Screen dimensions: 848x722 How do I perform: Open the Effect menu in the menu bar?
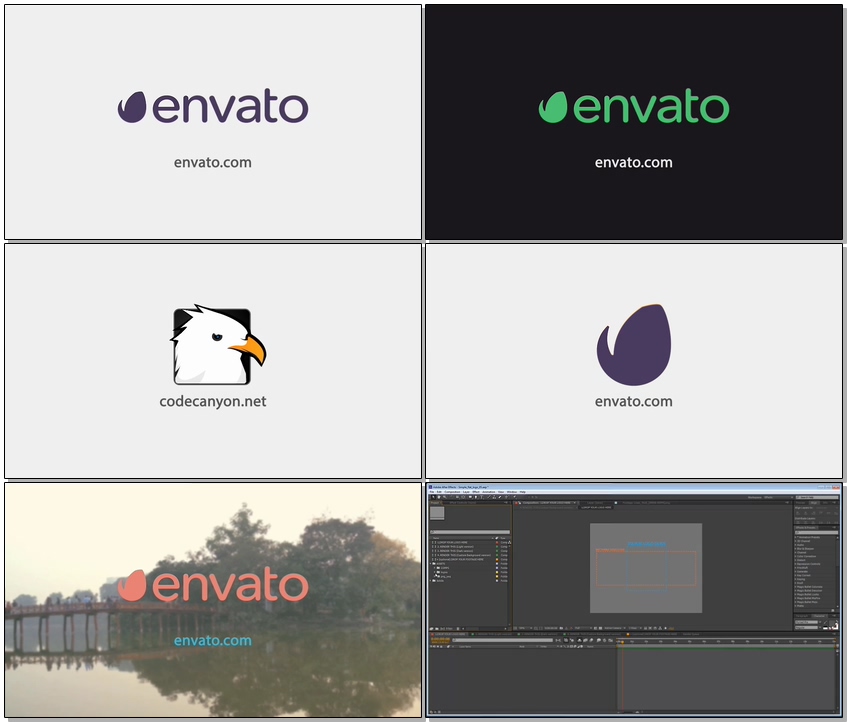click(476, 492)
